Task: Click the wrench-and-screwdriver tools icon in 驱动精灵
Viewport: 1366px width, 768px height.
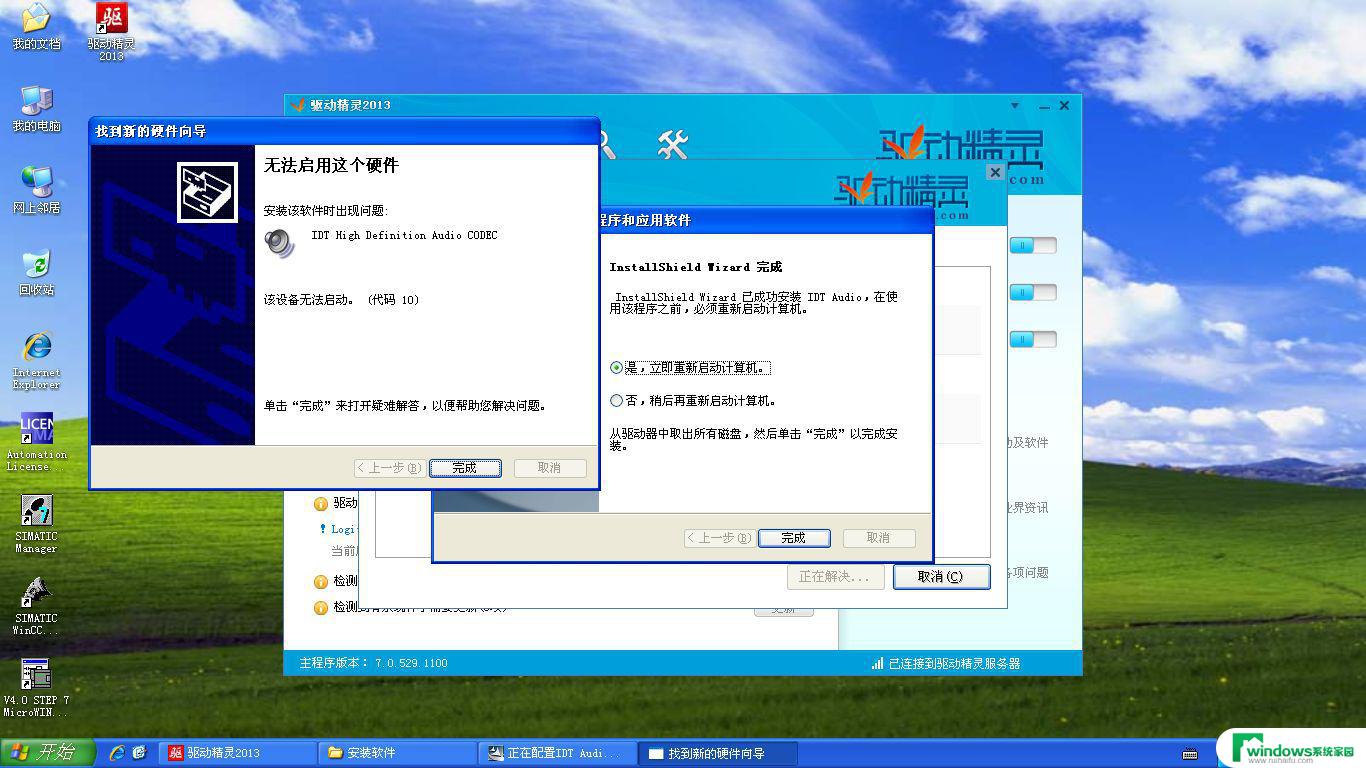Action: pyautogui.click(x=673, y=145)
